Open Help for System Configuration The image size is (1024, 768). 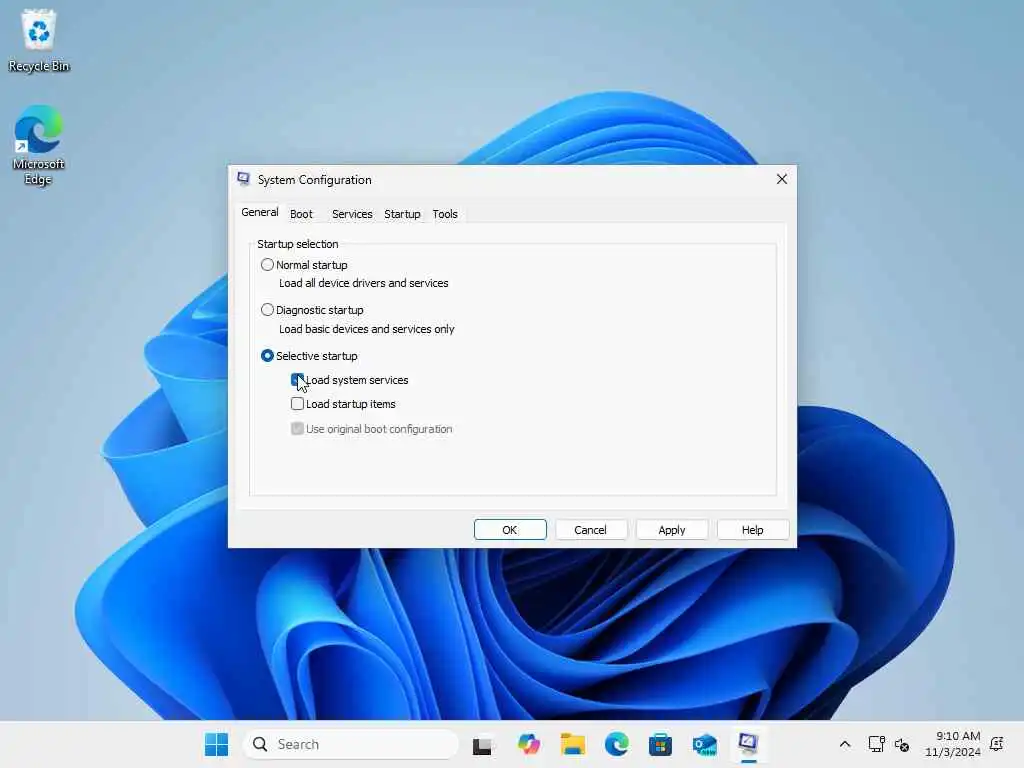tap(752, 530)
